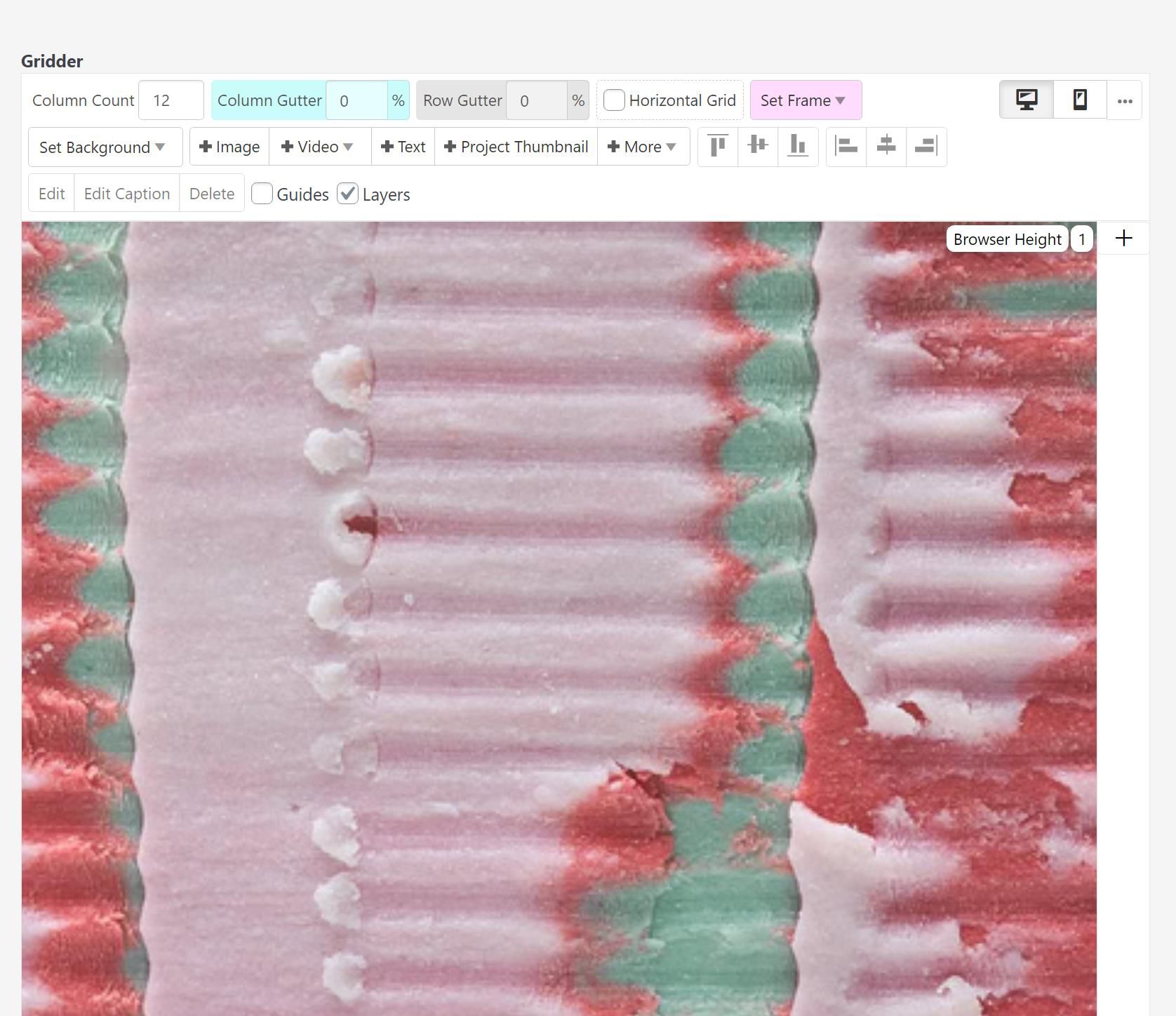Align selected elements to left edge
1176x1016 pixels.
846,147
